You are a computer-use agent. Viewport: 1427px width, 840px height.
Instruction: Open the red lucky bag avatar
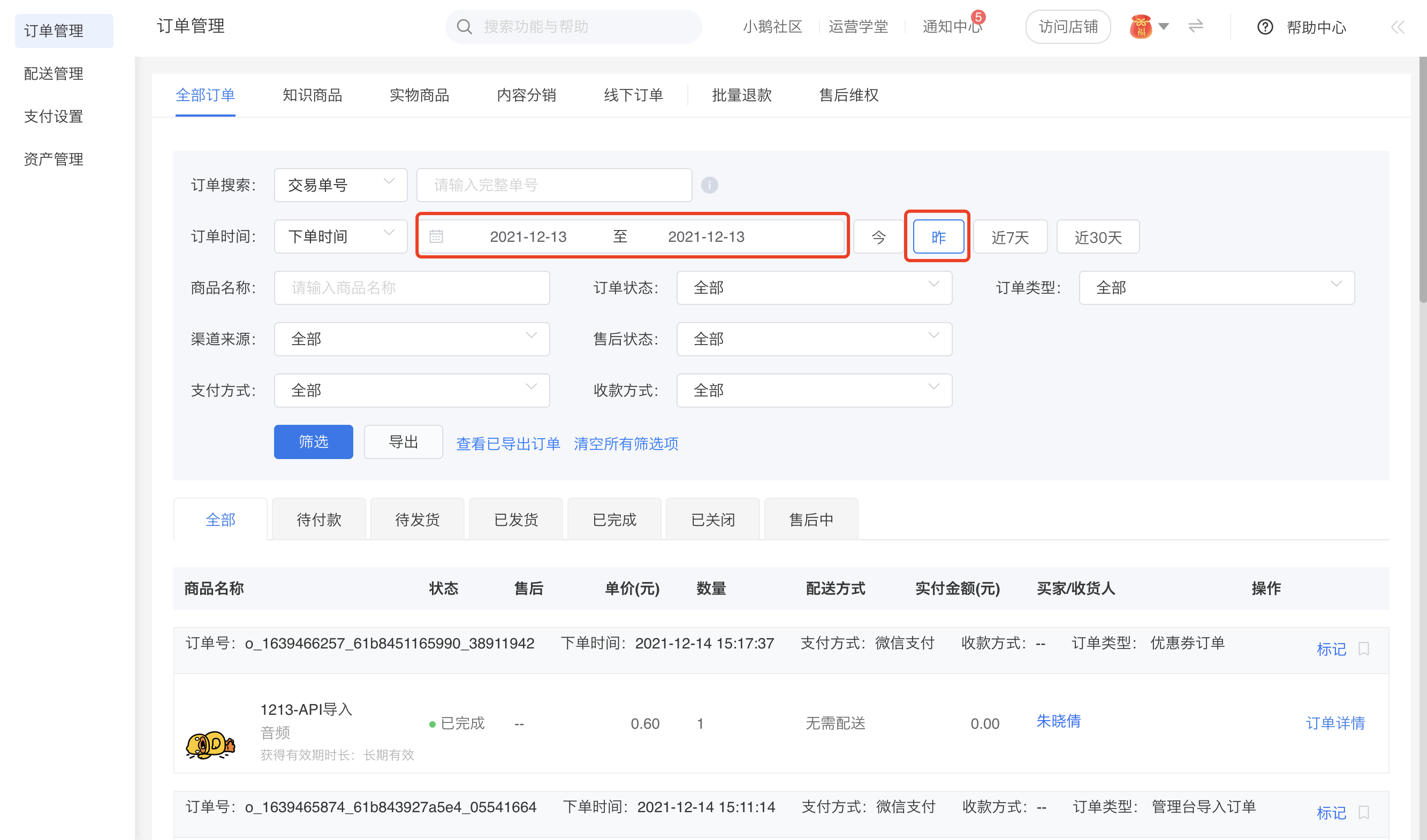(1141, 27)
